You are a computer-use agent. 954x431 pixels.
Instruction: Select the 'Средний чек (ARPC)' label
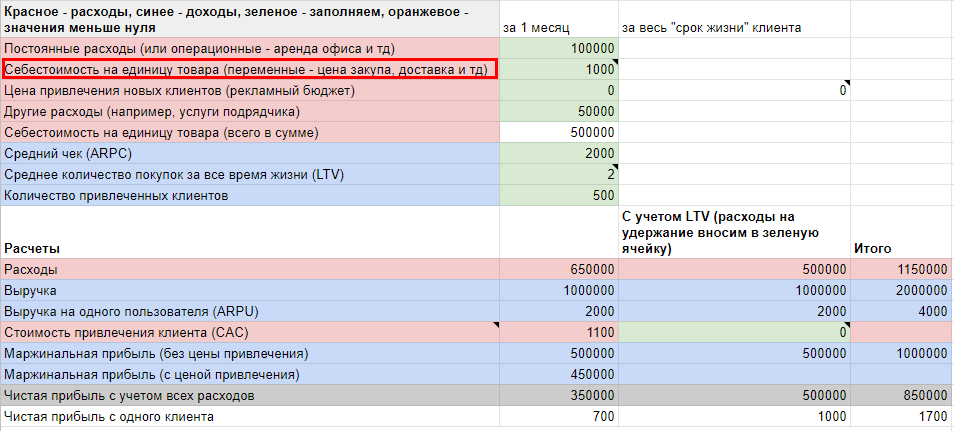click(250, 153)
